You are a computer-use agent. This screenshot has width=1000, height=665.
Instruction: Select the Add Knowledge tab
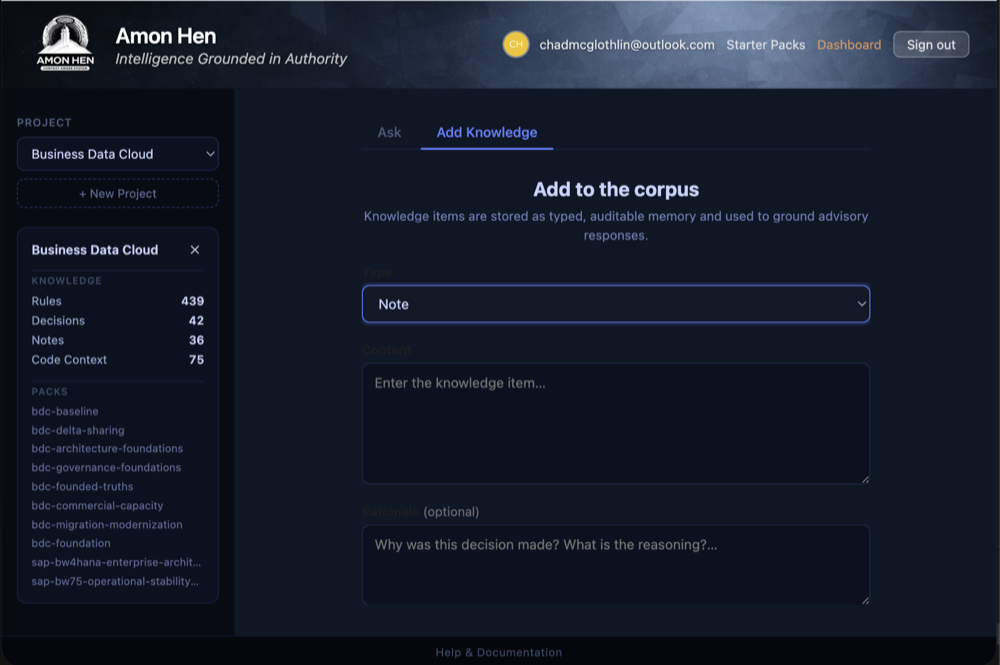[x=486, y=132]
